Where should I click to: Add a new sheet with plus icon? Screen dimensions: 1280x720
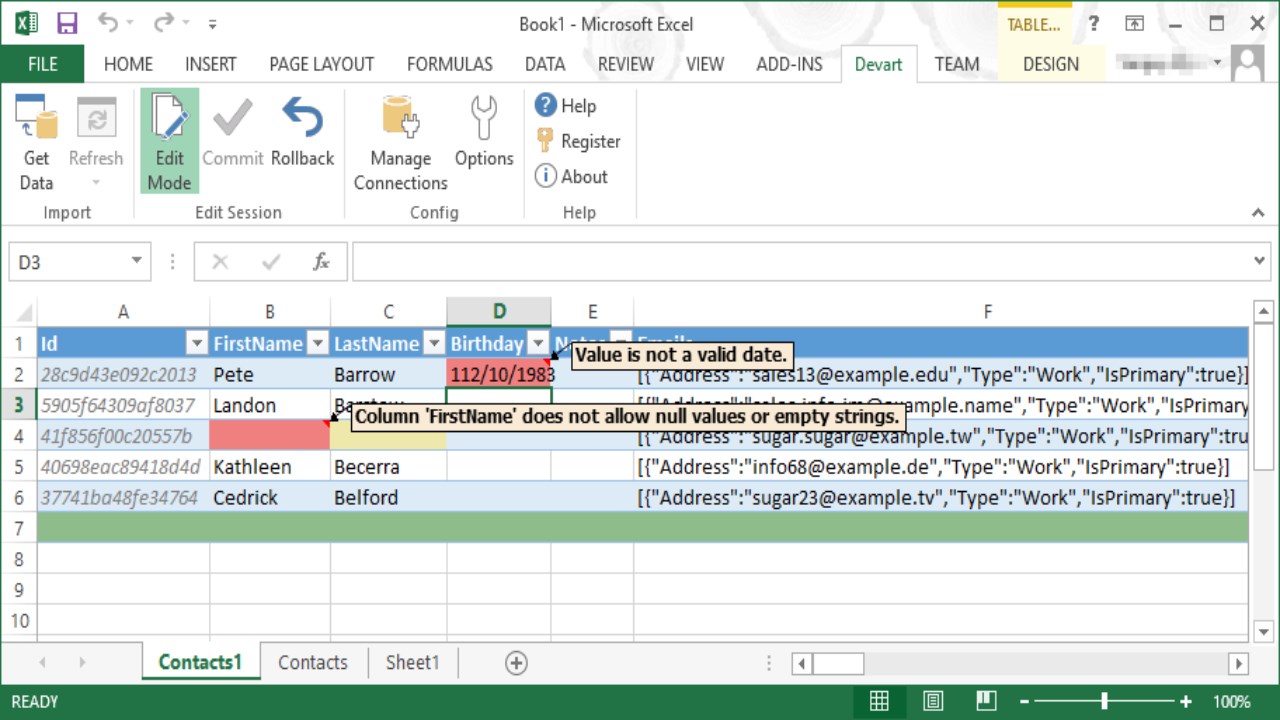click(x=516, y=662)
